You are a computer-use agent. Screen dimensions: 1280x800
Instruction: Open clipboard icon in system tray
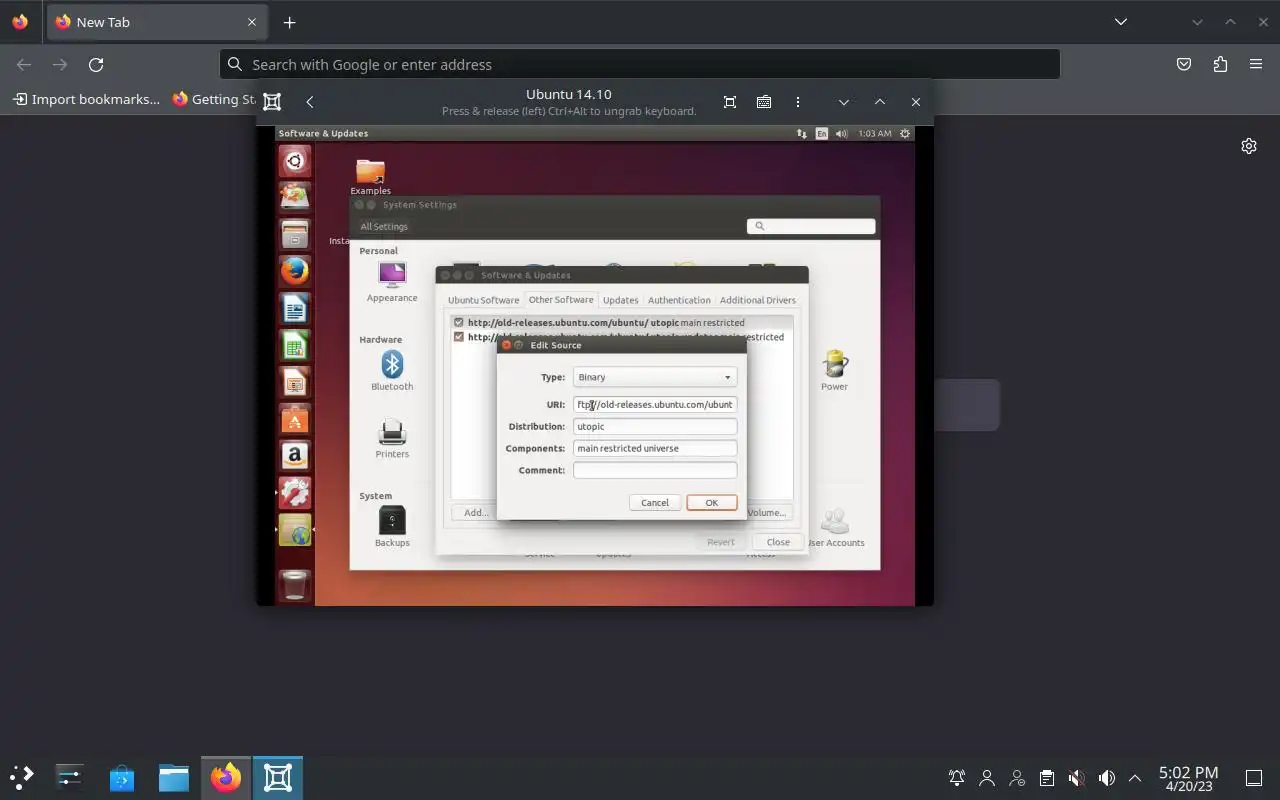coord(1046,778)
